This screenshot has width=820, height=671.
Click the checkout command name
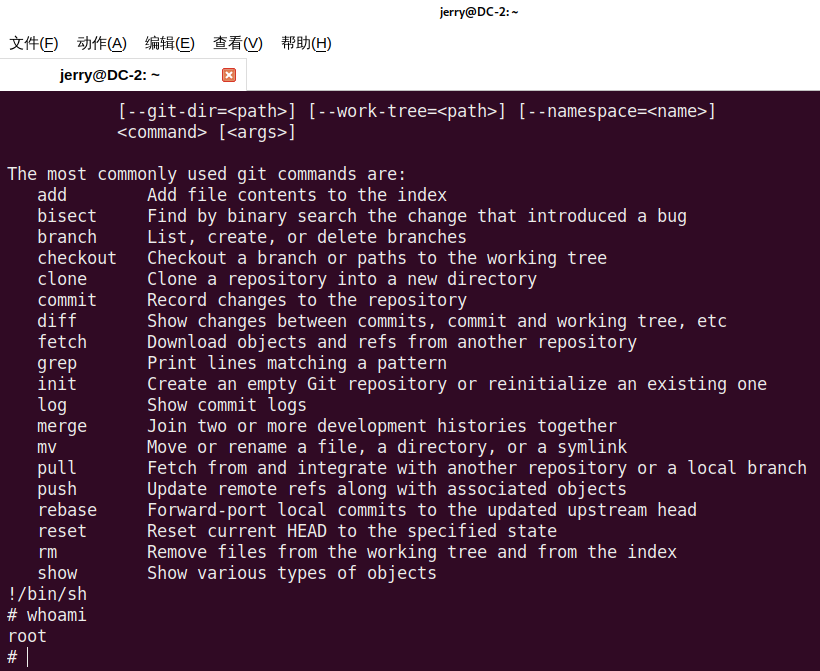tap(77, 258)
